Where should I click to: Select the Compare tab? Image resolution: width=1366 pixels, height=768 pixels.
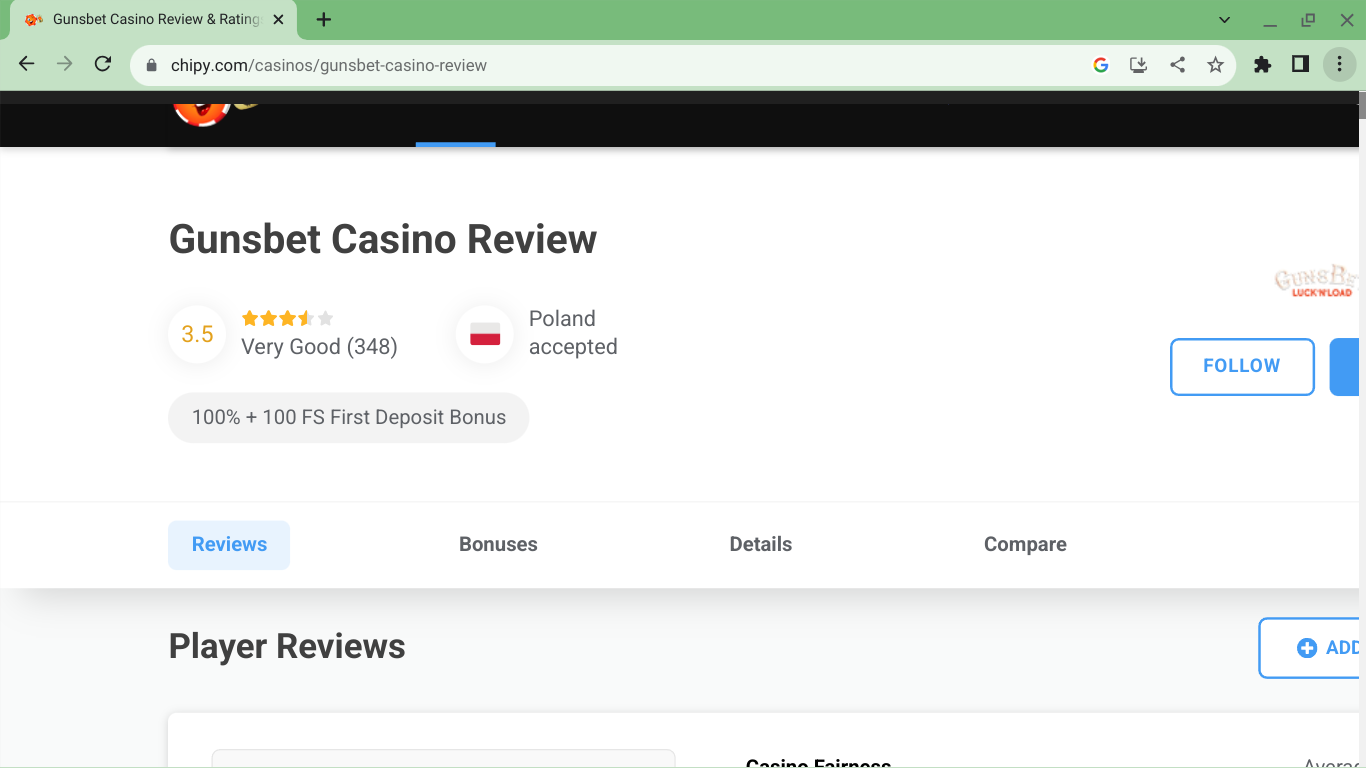tap(1025, 544)
